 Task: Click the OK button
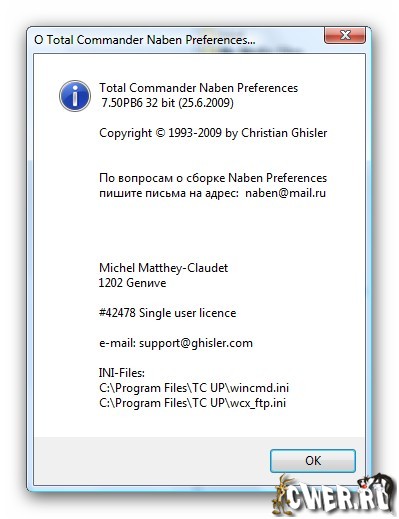tap(313, 460)
